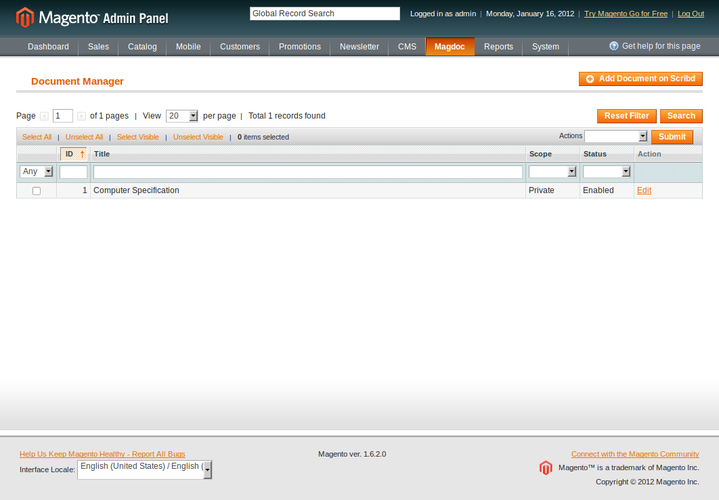Open the Promotions menu

300,47
